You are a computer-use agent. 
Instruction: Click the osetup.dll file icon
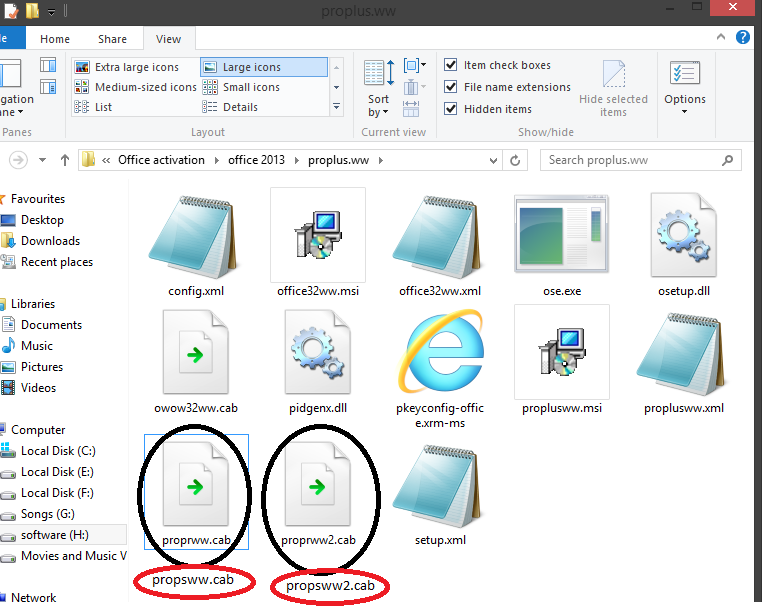pyautogui.click(x=684, y=235)
